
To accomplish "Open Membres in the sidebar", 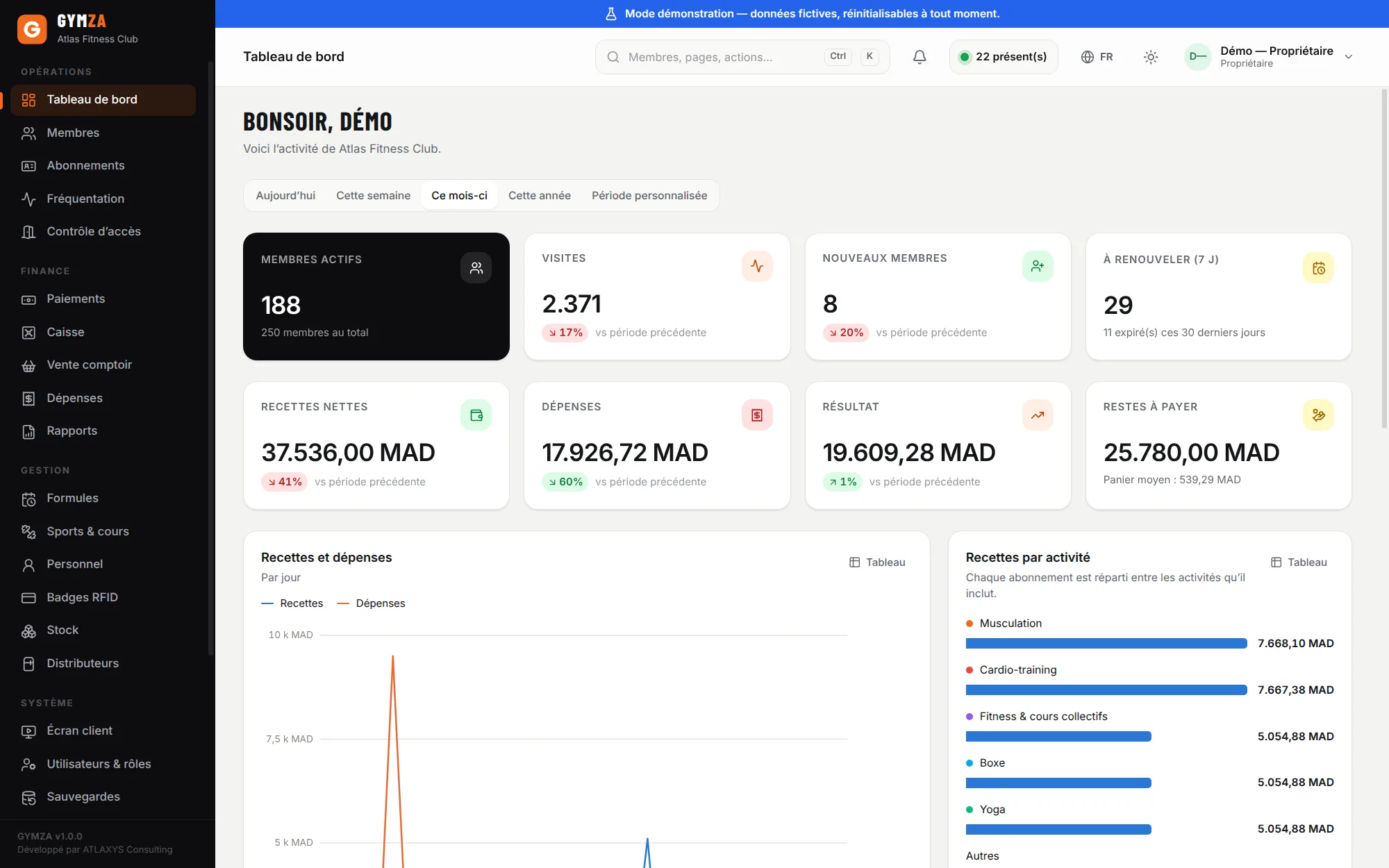I will coord(103,133).
